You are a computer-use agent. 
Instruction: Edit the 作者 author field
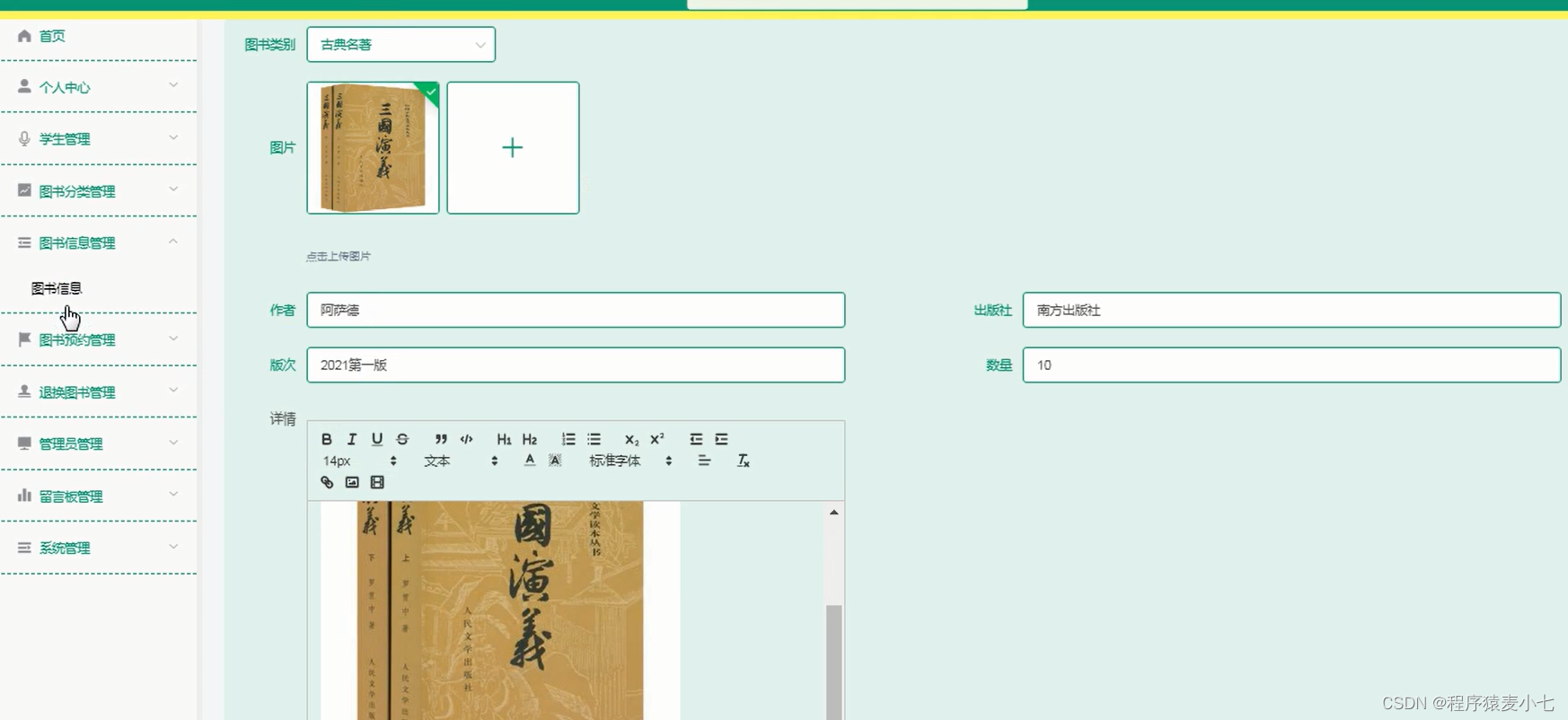click(576, 310)
